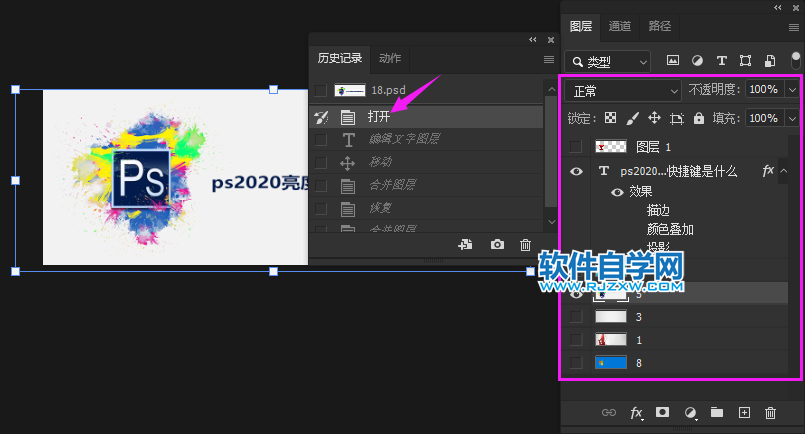Lock image pixels brush icon
Image resolution: width=805 pixels, height=434 pixels.
(x=632, y=118)
